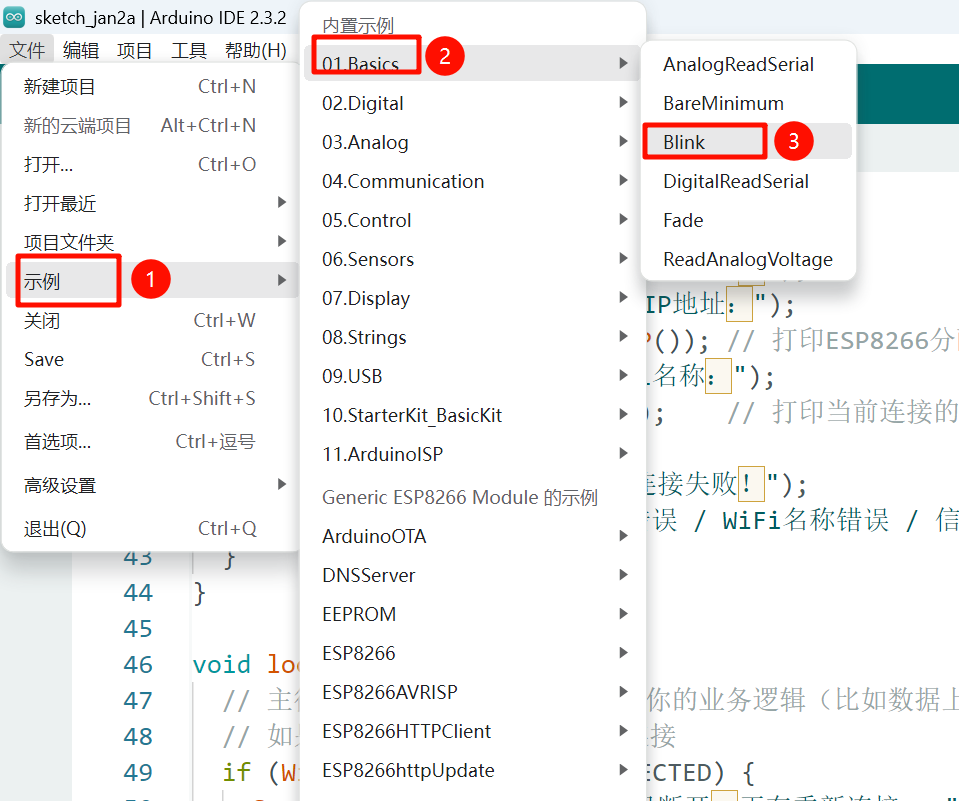Viewport: 959px width, 801px height.
Task: Click line number 44 in the editor gutter
Action: tap(138, 593)
